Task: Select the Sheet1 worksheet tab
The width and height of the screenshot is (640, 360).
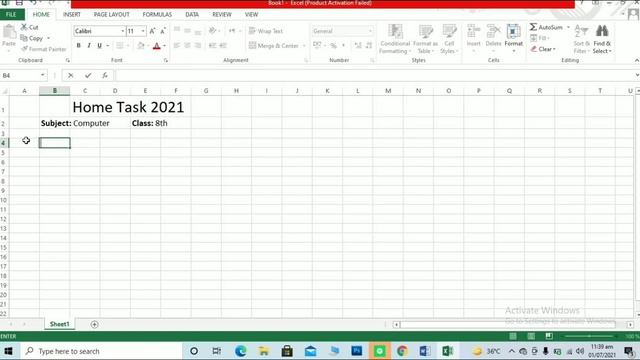Action: (x=60, y=324)
